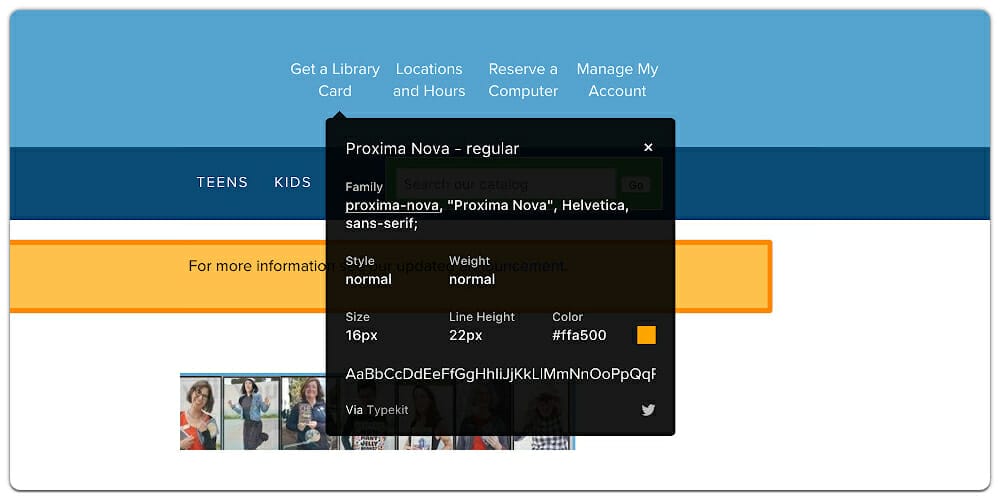Close the Proxima Nova font popup
The width and height of the screenshot is (1000, 500).
click(x=648, y=148)
